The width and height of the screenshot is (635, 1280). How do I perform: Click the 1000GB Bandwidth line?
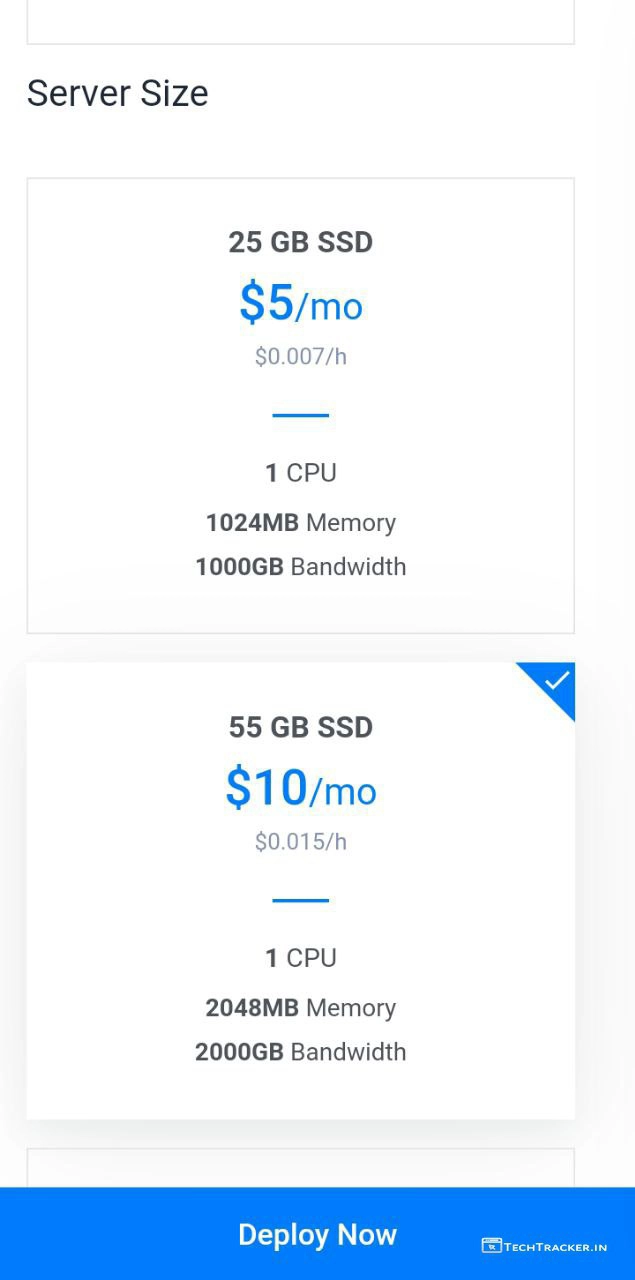300,566
